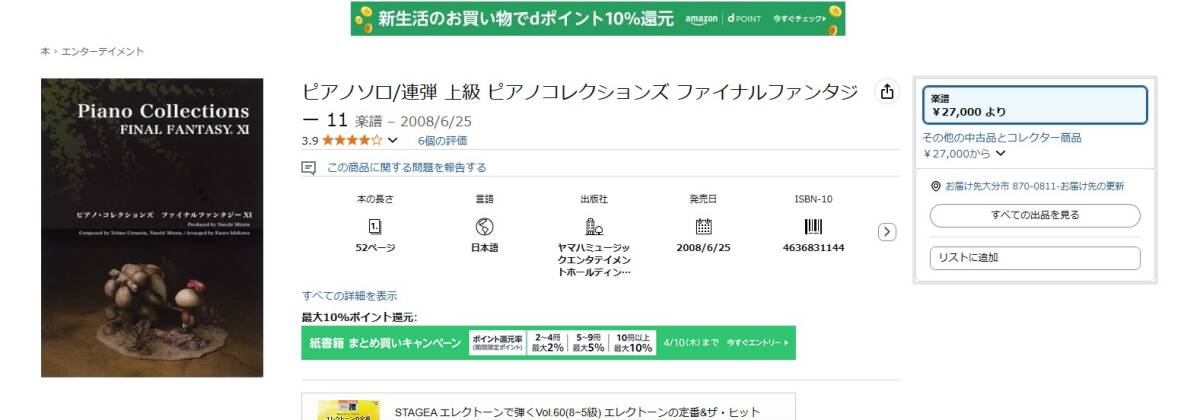This screenshot has width=1200, height=420.
Task: Open the 6個の評価 reviews link
Action: [442, 141]
